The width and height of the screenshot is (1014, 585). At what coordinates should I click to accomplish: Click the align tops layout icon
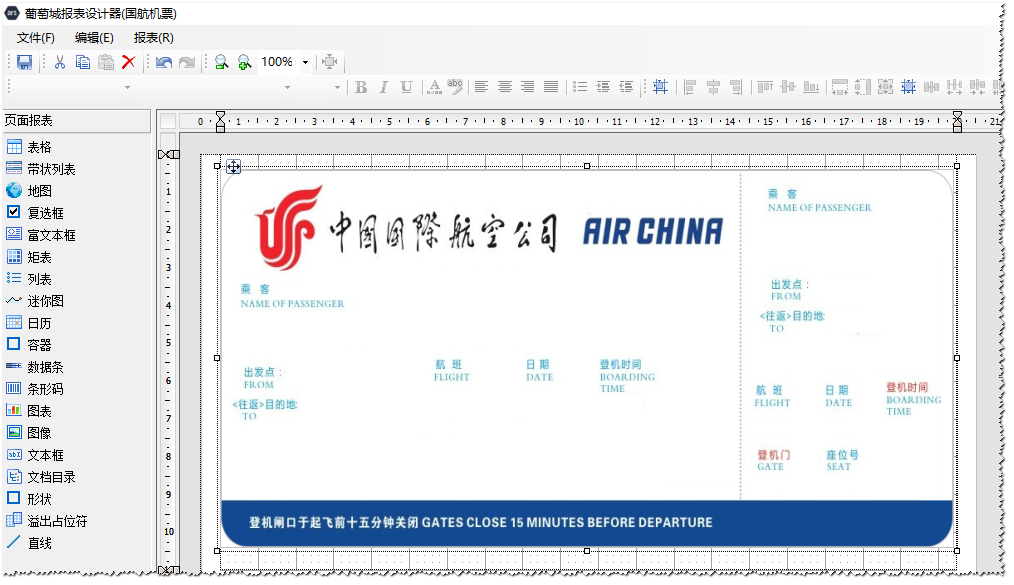pyautogui.click(x=765, y=87)
